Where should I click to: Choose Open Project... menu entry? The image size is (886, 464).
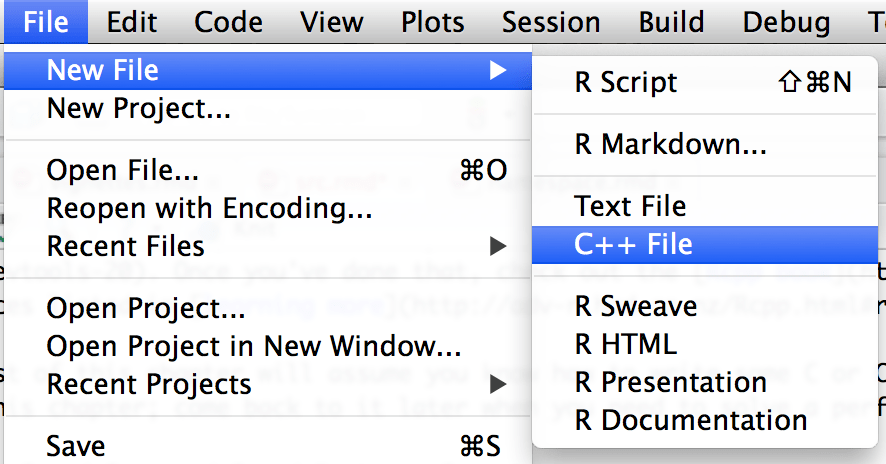(x=268, y=308)
